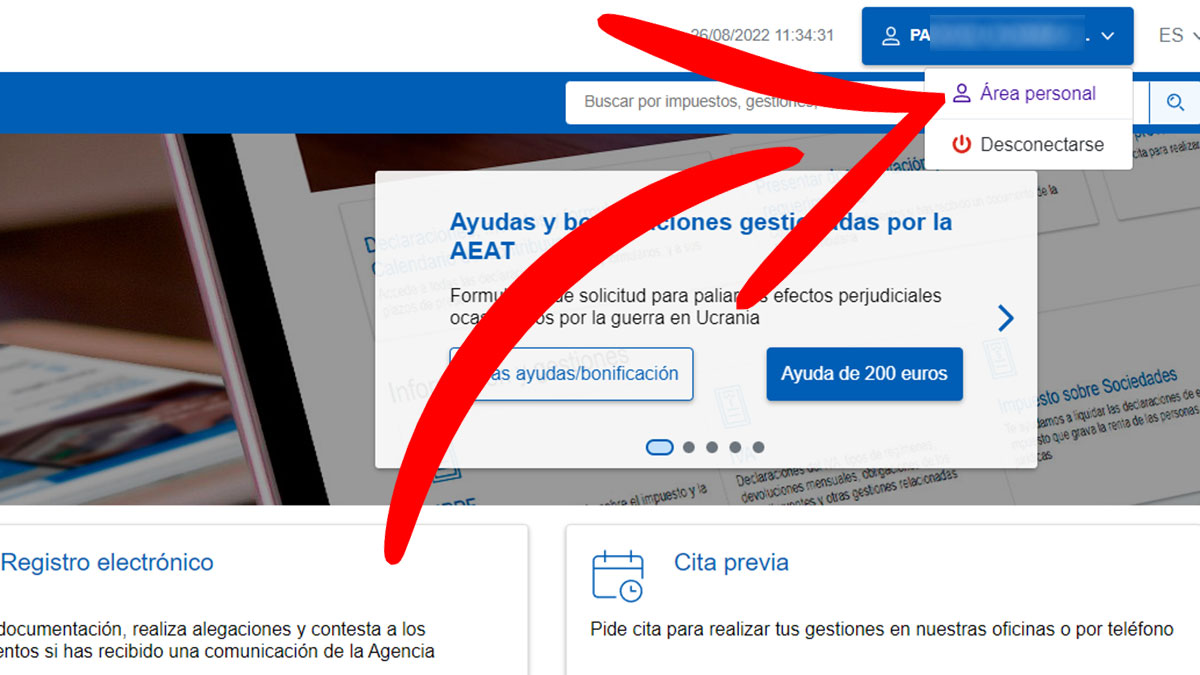
Task: Collapse the user account dropdown chevron
Action: point(1107,36)
